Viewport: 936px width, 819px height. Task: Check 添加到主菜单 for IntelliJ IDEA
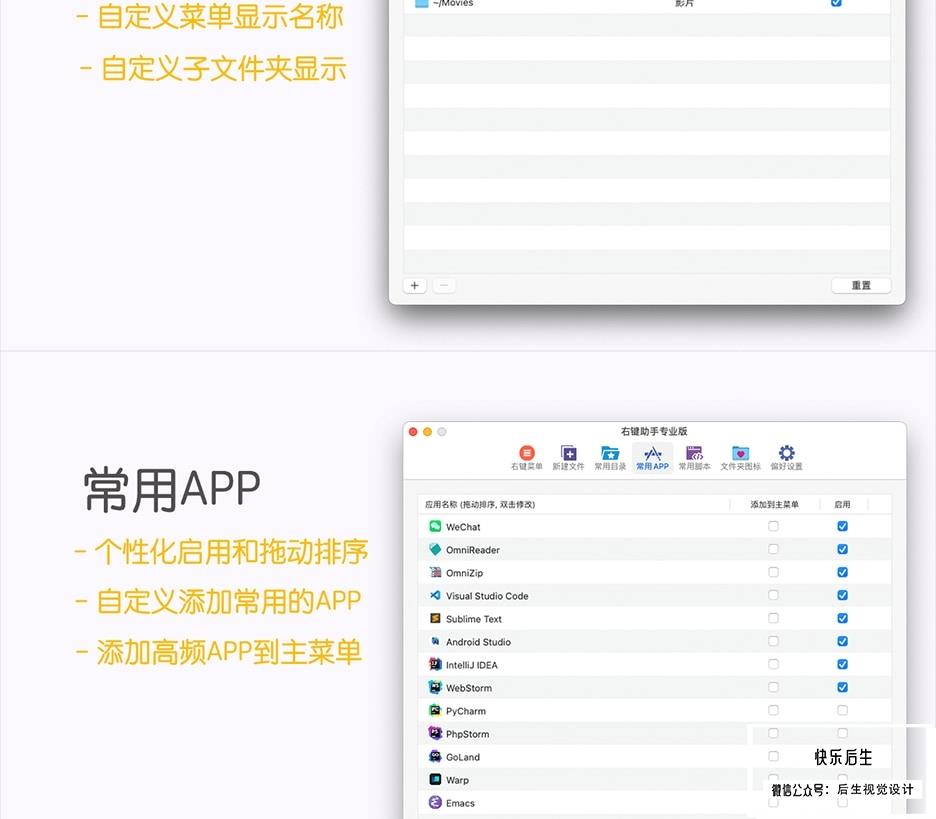coord(773,664)
